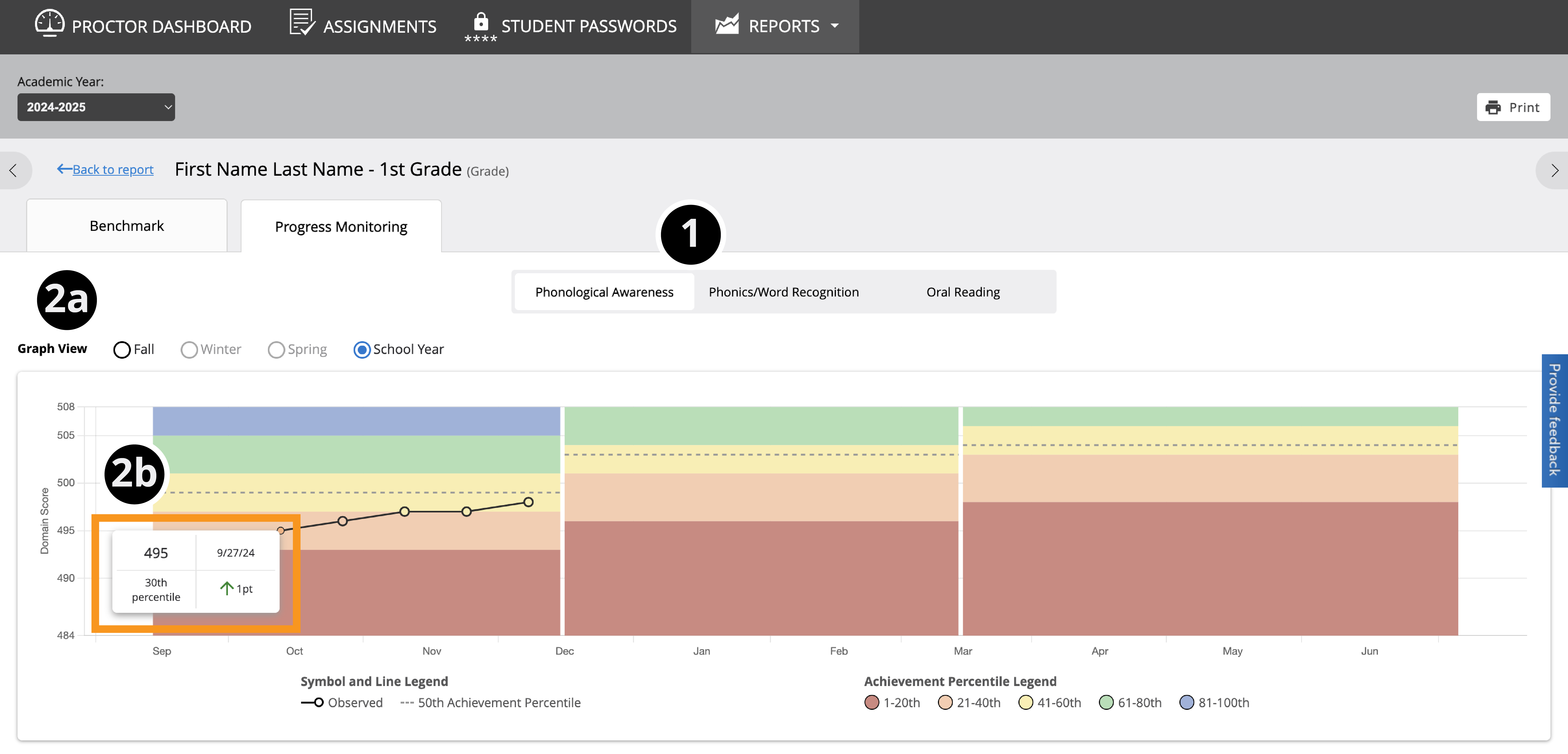Click the Reports chart icon

727,24
